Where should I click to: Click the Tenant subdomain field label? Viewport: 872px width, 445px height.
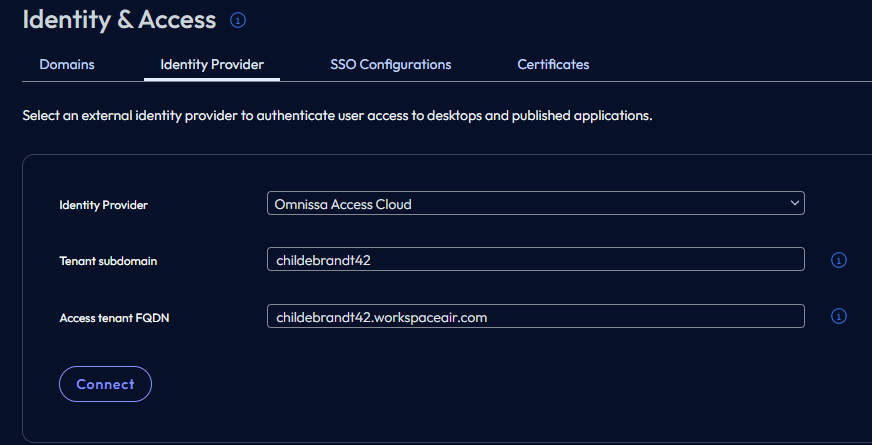pyautogui.click(x=108, y=261)
